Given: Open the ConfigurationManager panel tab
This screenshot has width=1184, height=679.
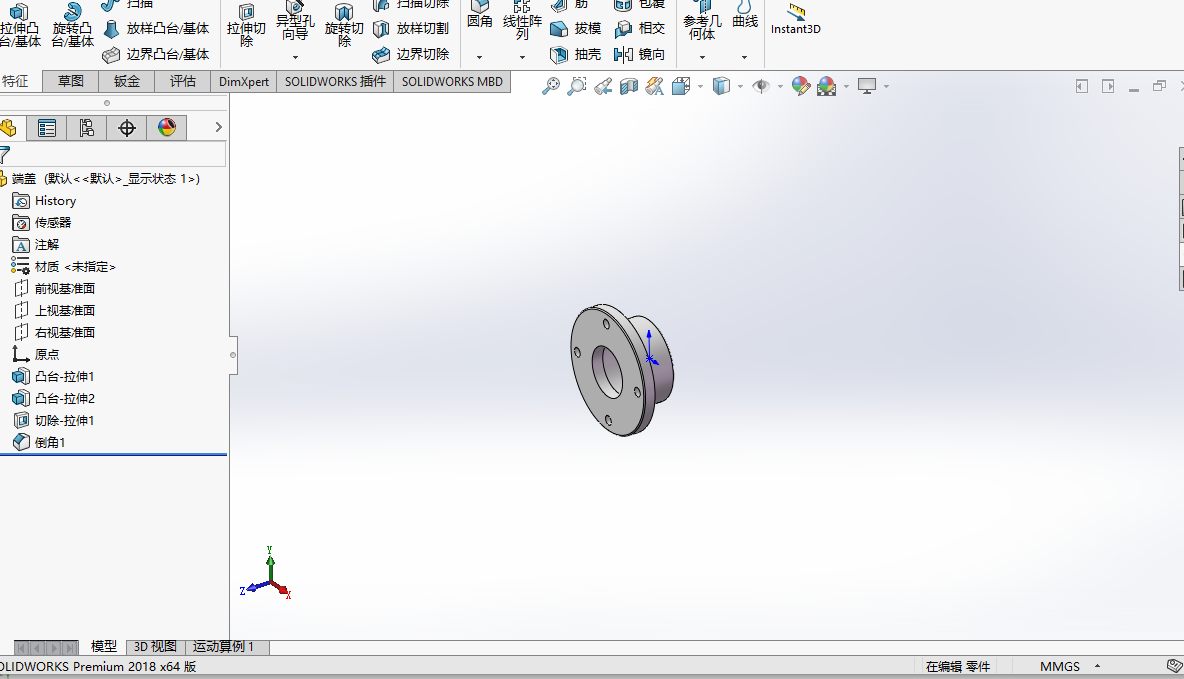Looking at the screenshot, I should tap(87, 128).
